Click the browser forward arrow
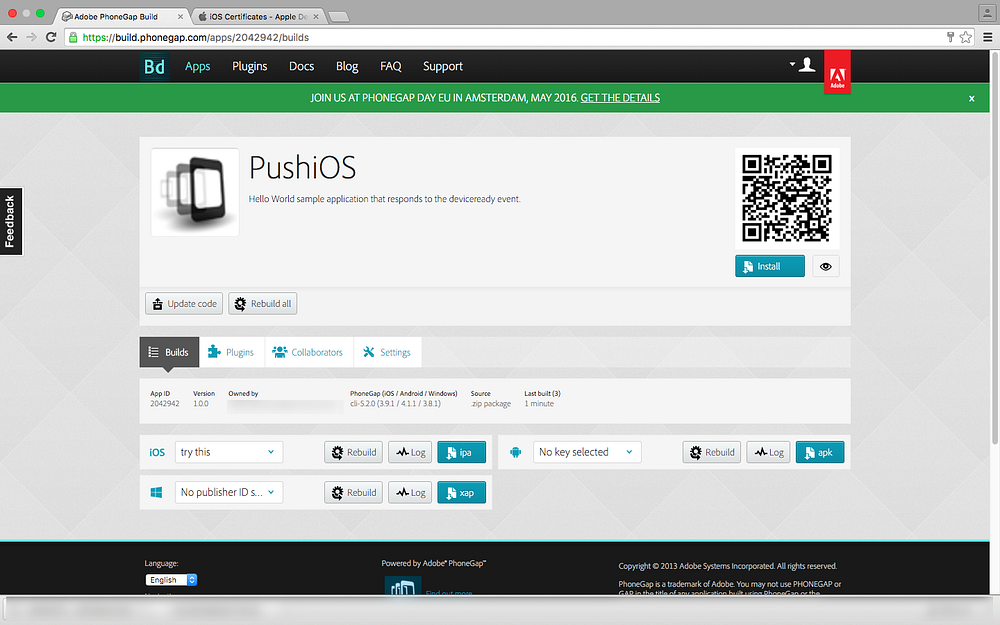Viewport: 1000px width, 625px height. (x=31, y=37)
